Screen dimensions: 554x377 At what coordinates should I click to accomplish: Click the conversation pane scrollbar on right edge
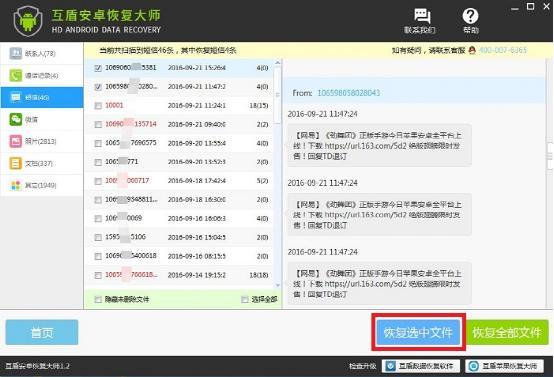[x=550, y=155]
